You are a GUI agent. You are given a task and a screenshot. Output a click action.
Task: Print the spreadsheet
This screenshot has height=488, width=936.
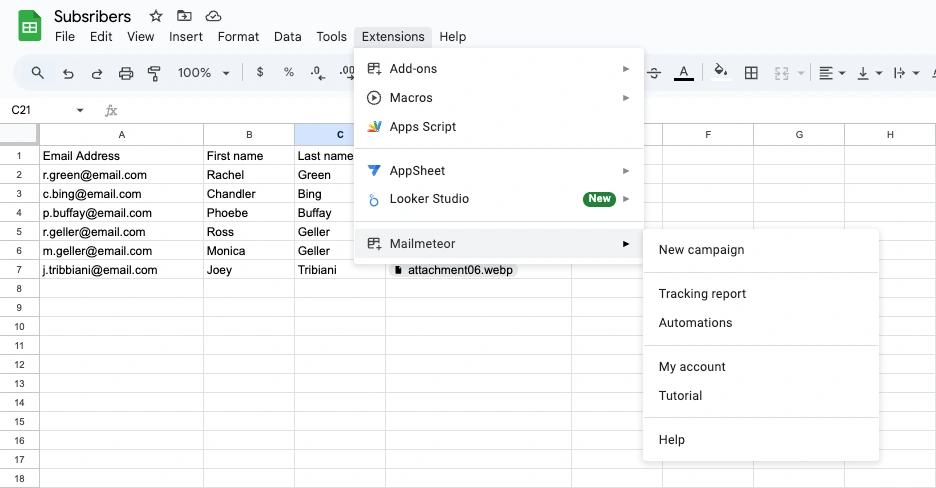pos(126,73)
